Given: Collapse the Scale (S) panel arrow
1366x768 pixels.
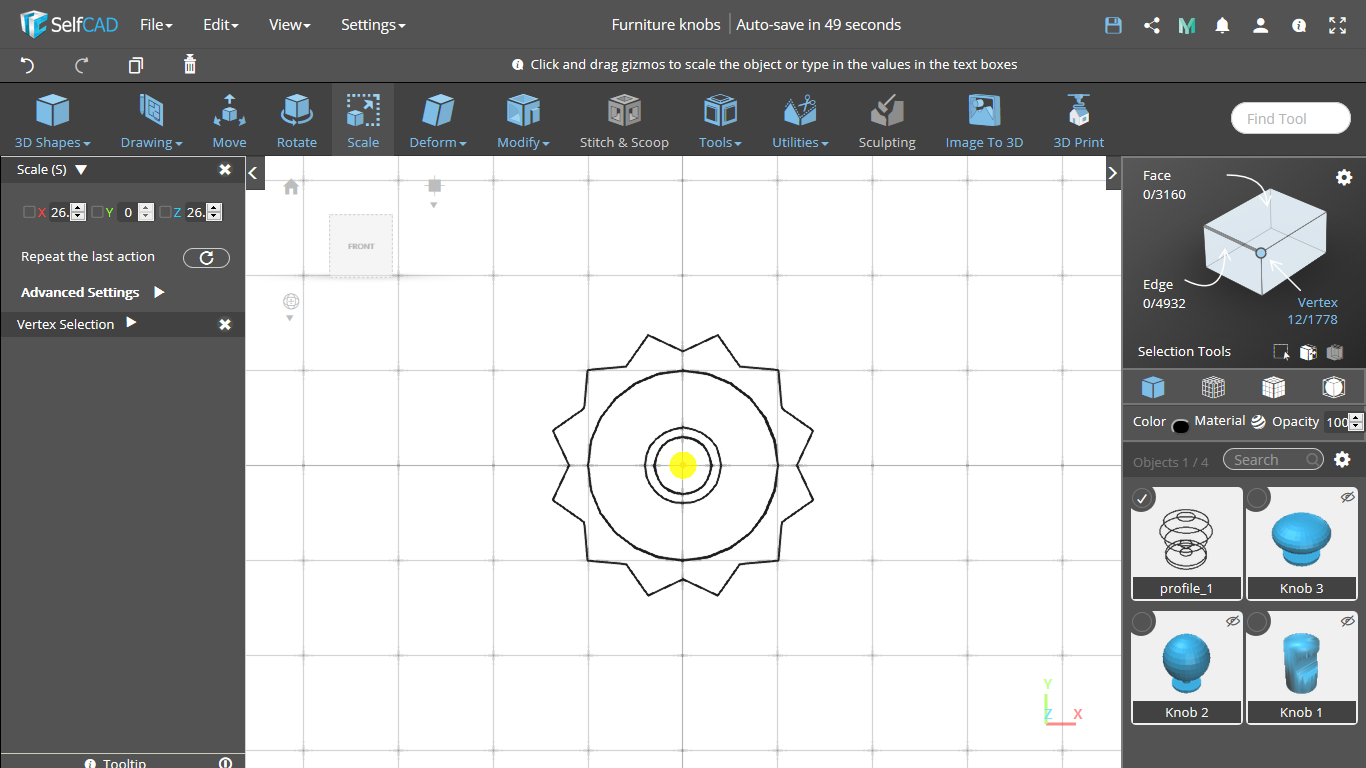Looking at the screenshot, I should [81, 170].
